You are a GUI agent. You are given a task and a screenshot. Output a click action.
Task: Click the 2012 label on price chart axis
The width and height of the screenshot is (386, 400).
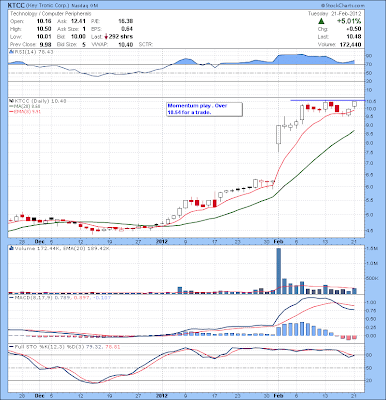(x=162, y=241)
